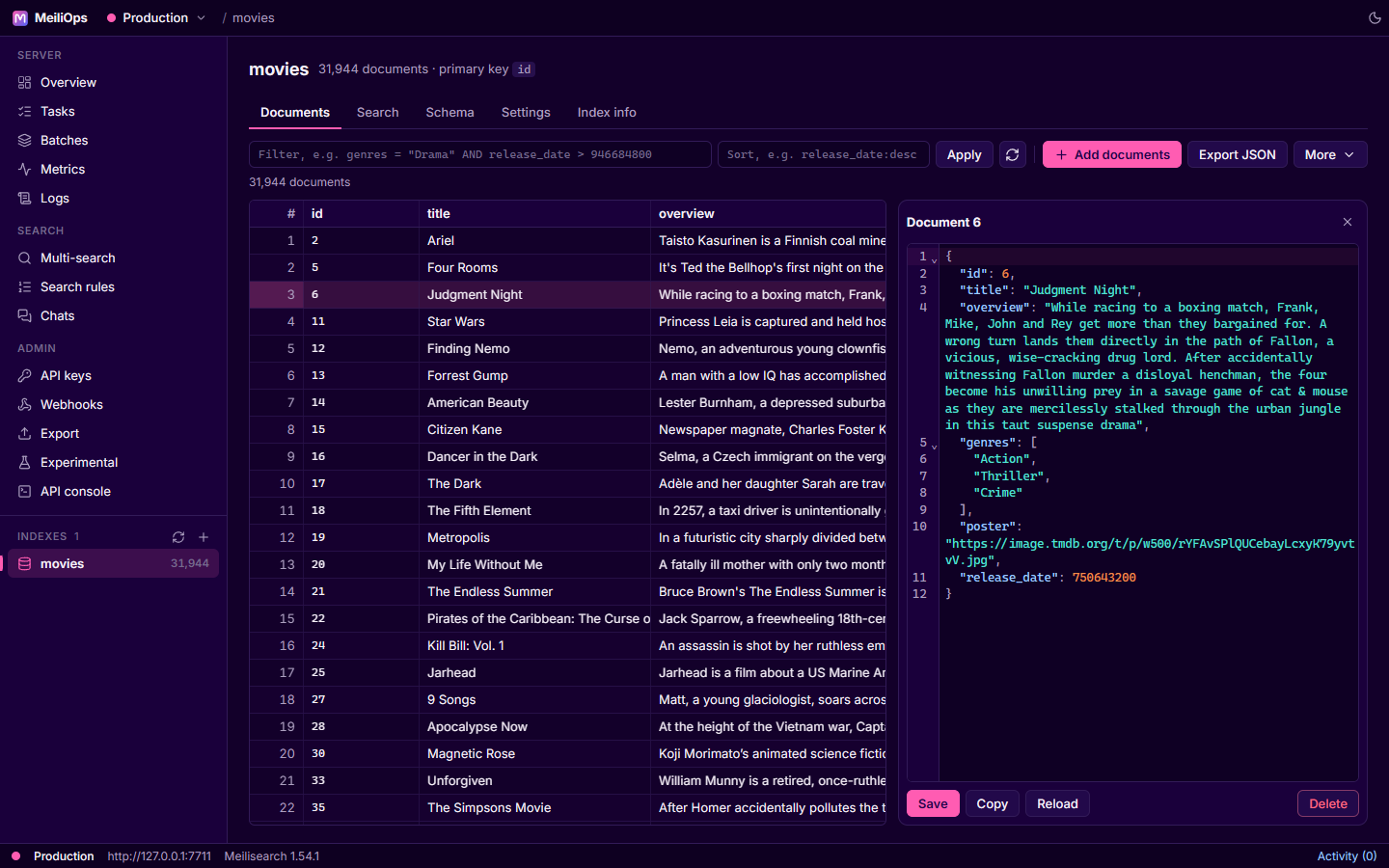Select the movies index in sidebar
1389x868 pixels.
click(114, 563)
